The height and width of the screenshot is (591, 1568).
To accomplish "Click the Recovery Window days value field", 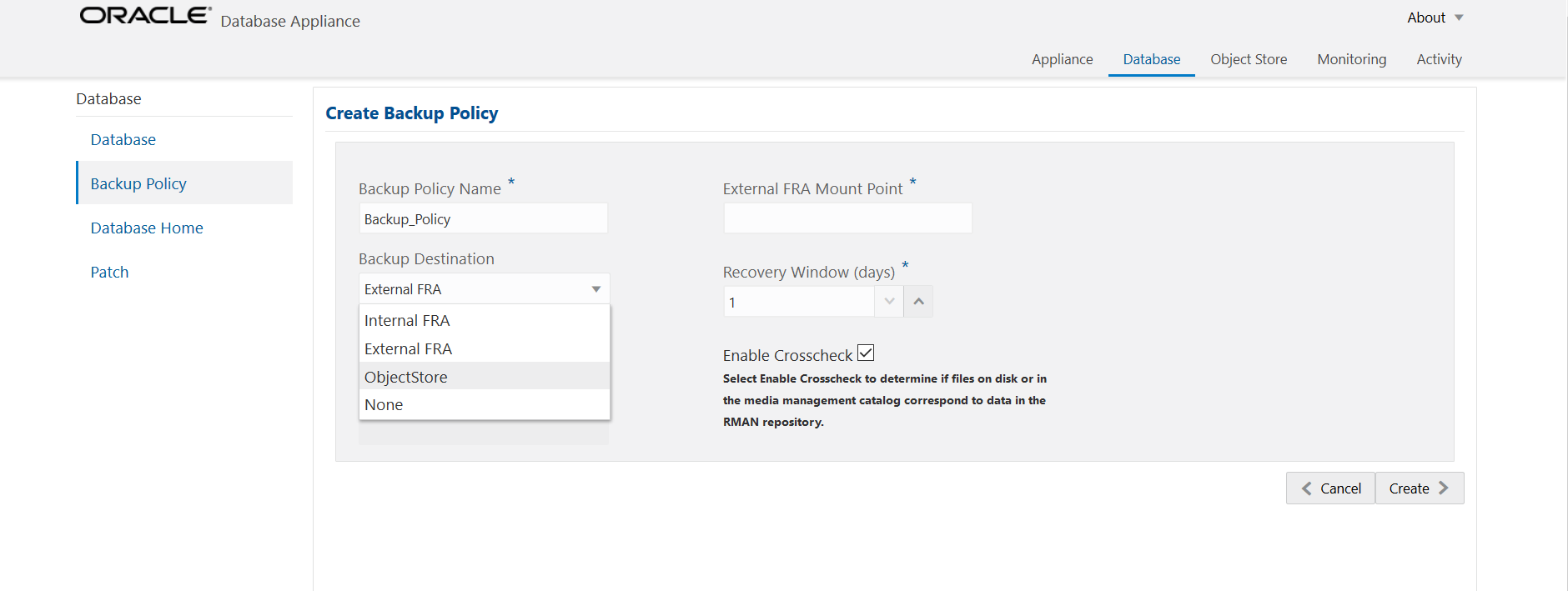I will click(x=799, y=302).
